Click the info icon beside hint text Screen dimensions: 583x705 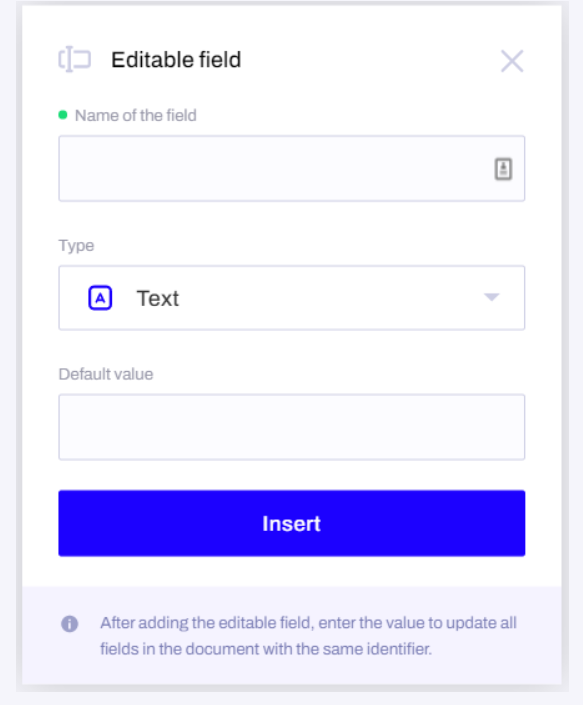[x=70, y=624]
